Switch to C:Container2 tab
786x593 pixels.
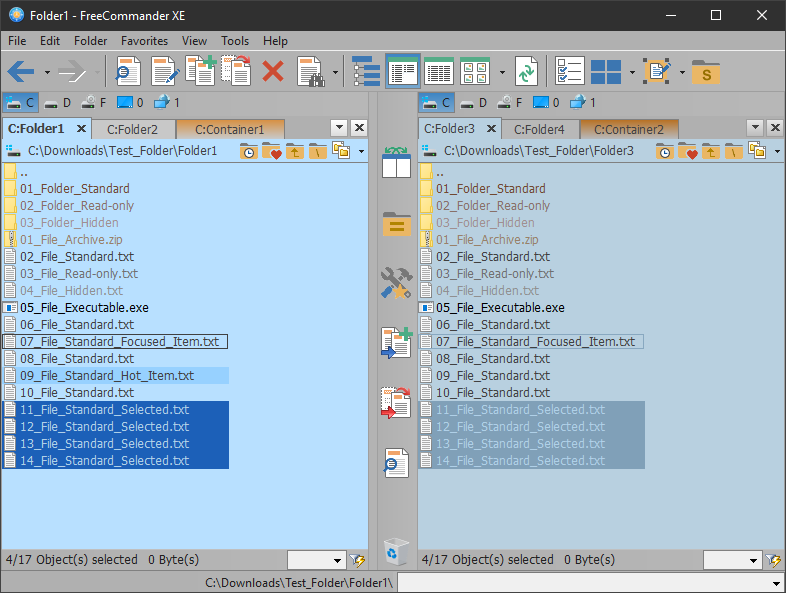click(629, 129)
